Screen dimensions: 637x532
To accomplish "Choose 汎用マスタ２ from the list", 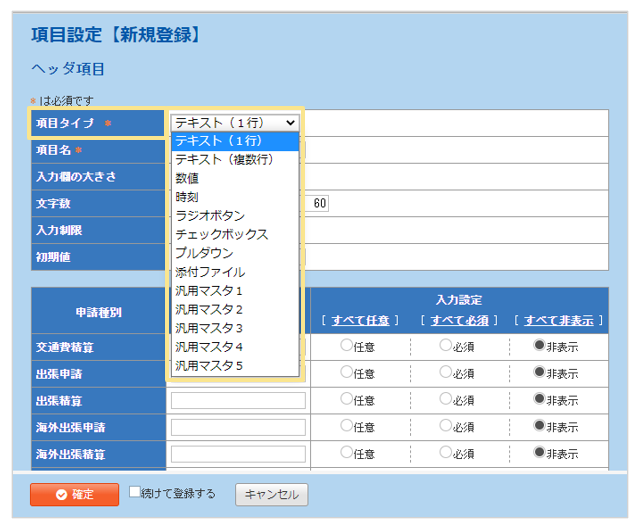I will tap(235, 309).
